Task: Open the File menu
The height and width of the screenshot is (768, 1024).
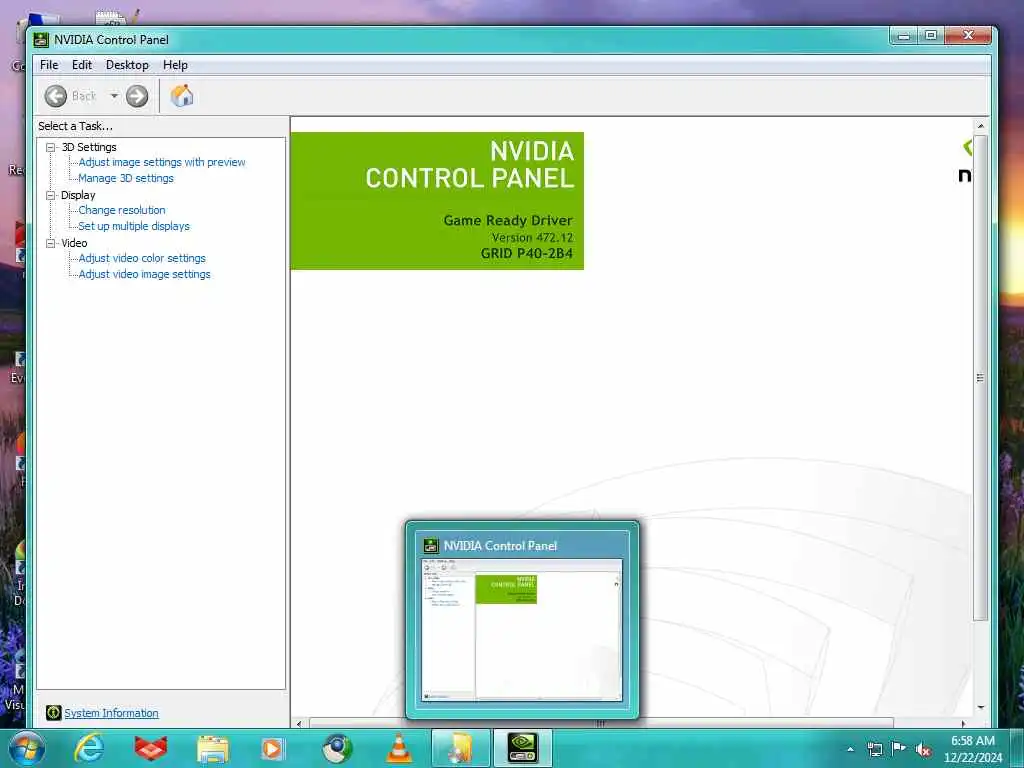Action: tap(49, 65)
